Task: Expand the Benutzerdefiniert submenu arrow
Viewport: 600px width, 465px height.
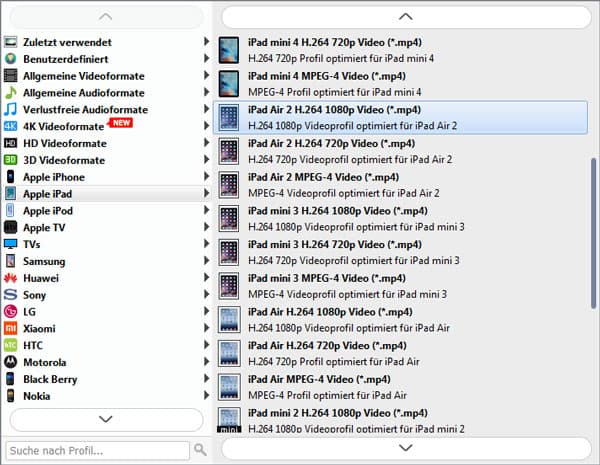Action: coord(206,59)
